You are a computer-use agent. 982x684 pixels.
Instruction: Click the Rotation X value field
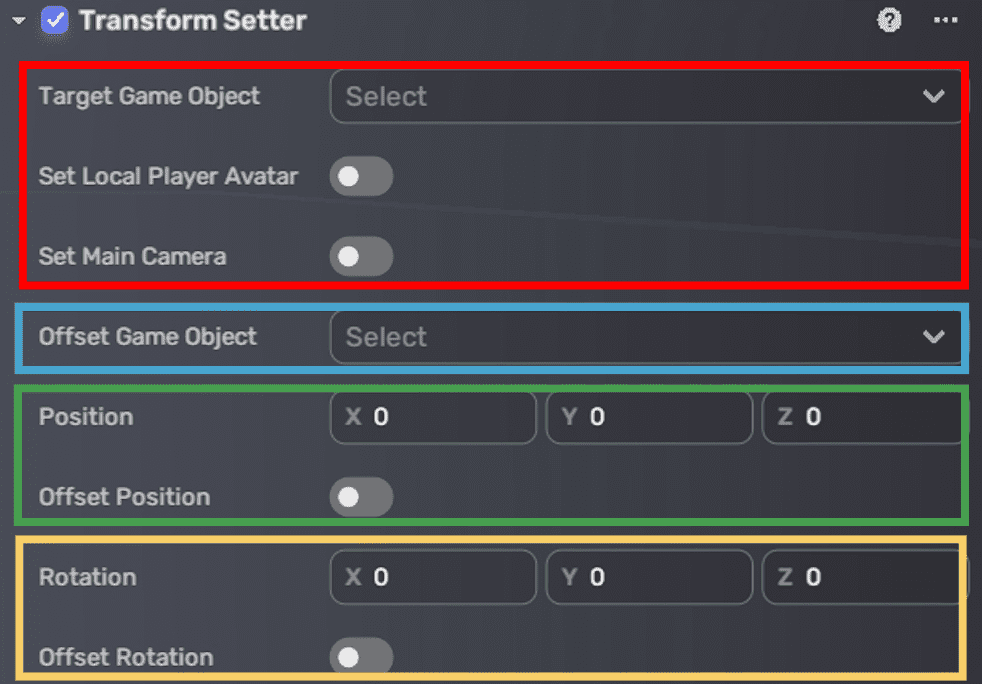point(430,577)
